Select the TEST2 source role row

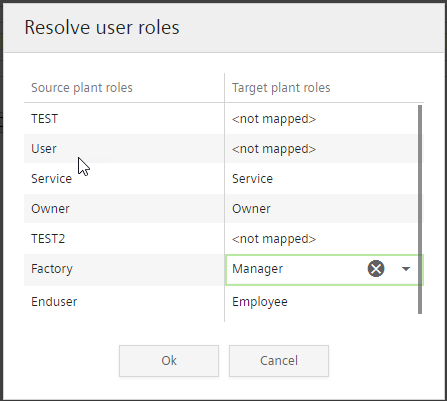(124, 239)
